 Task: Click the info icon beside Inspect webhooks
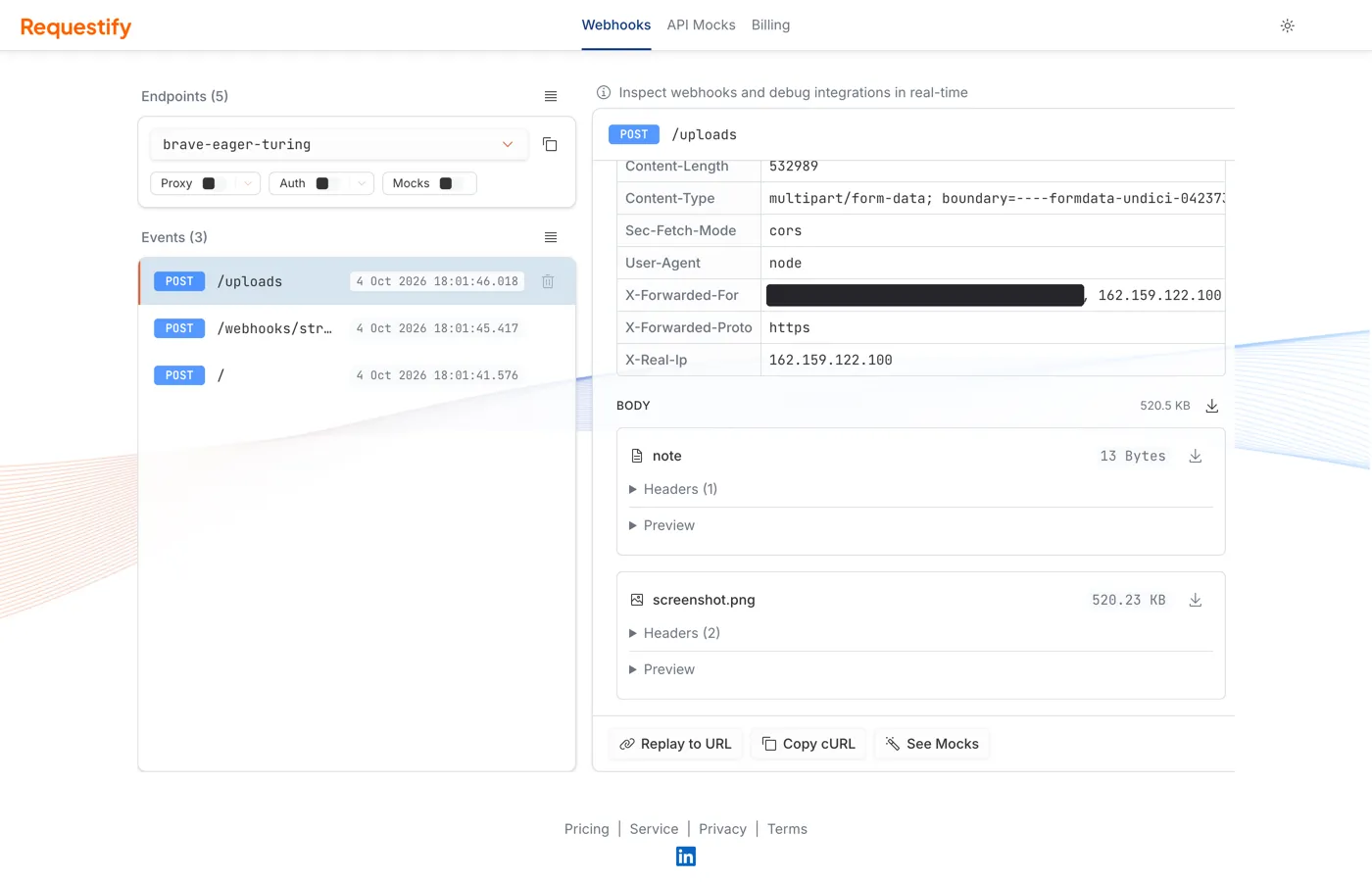pyautogui.click(x=604, y=92)
